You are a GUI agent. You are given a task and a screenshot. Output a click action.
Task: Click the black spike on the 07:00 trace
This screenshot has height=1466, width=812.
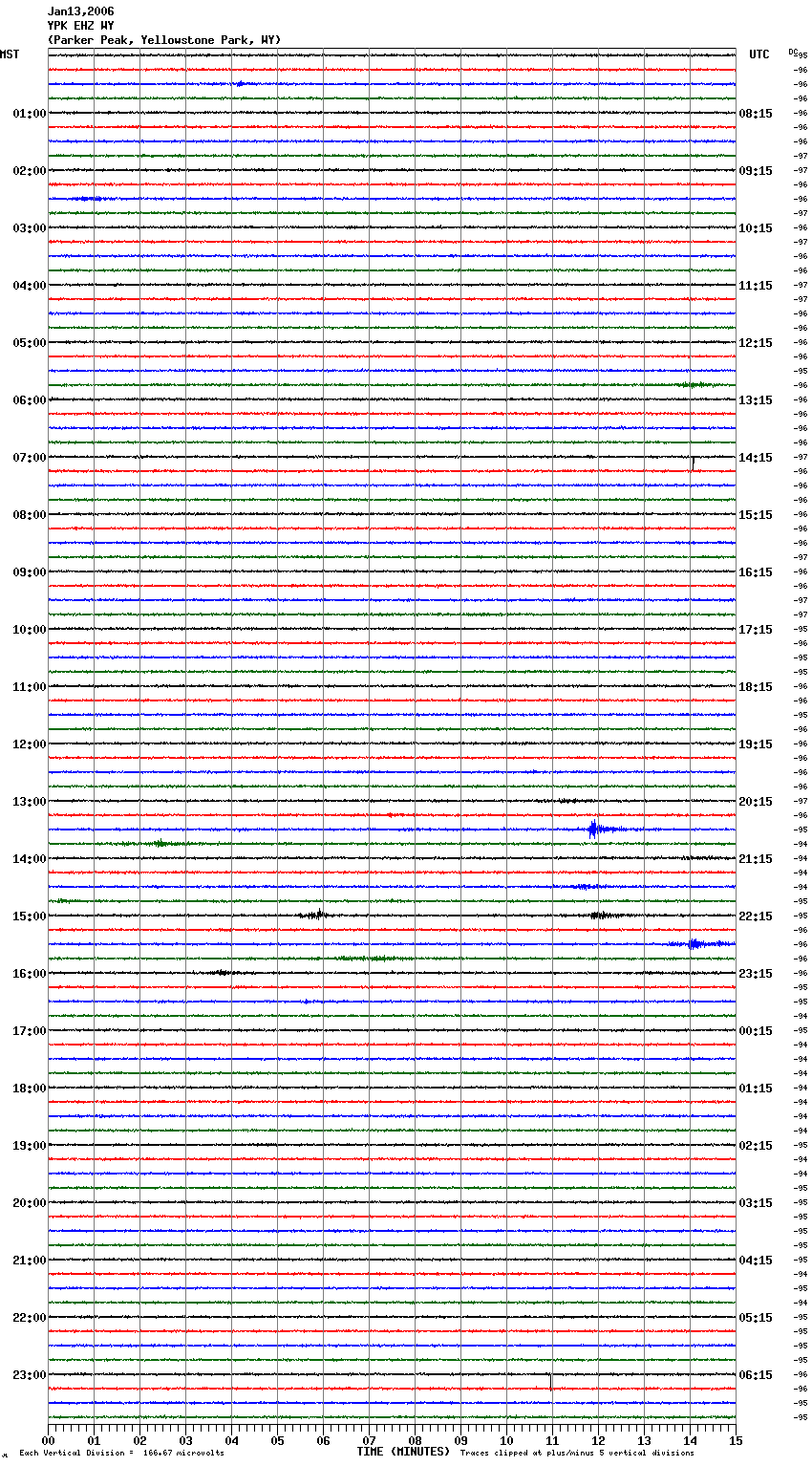[693, 463]
